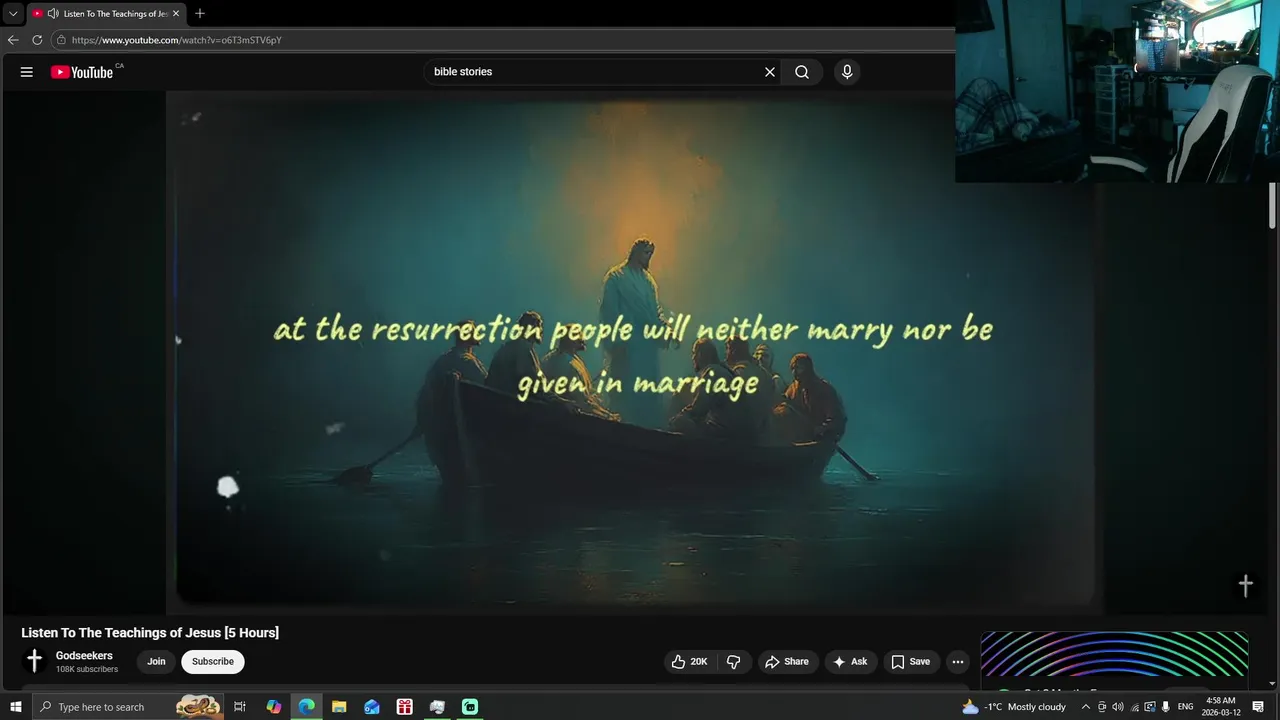Open the weather widget '-1°C Mostly cloudy'

click(x=1014, y=707)
